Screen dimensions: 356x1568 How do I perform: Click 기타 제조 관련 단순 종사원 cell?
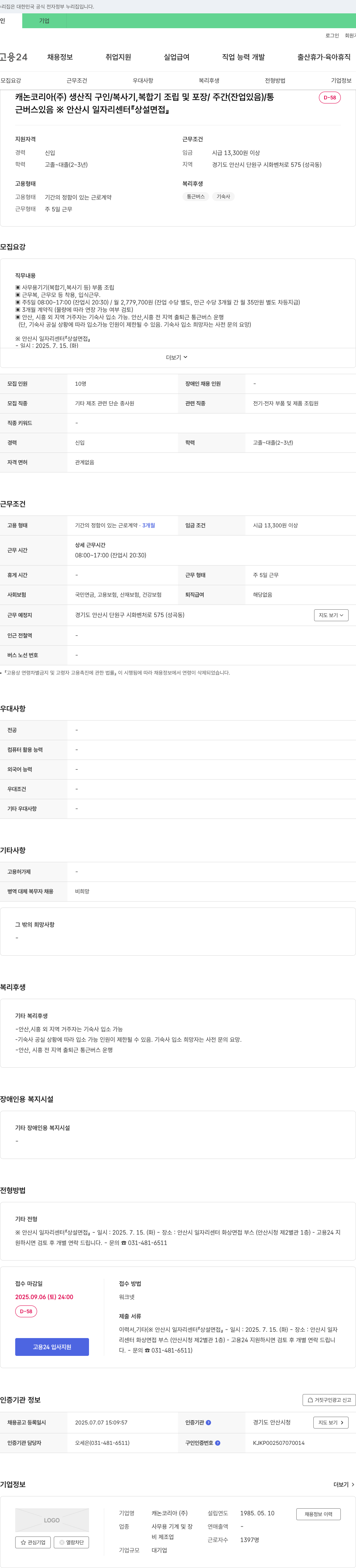click(105, 403)
